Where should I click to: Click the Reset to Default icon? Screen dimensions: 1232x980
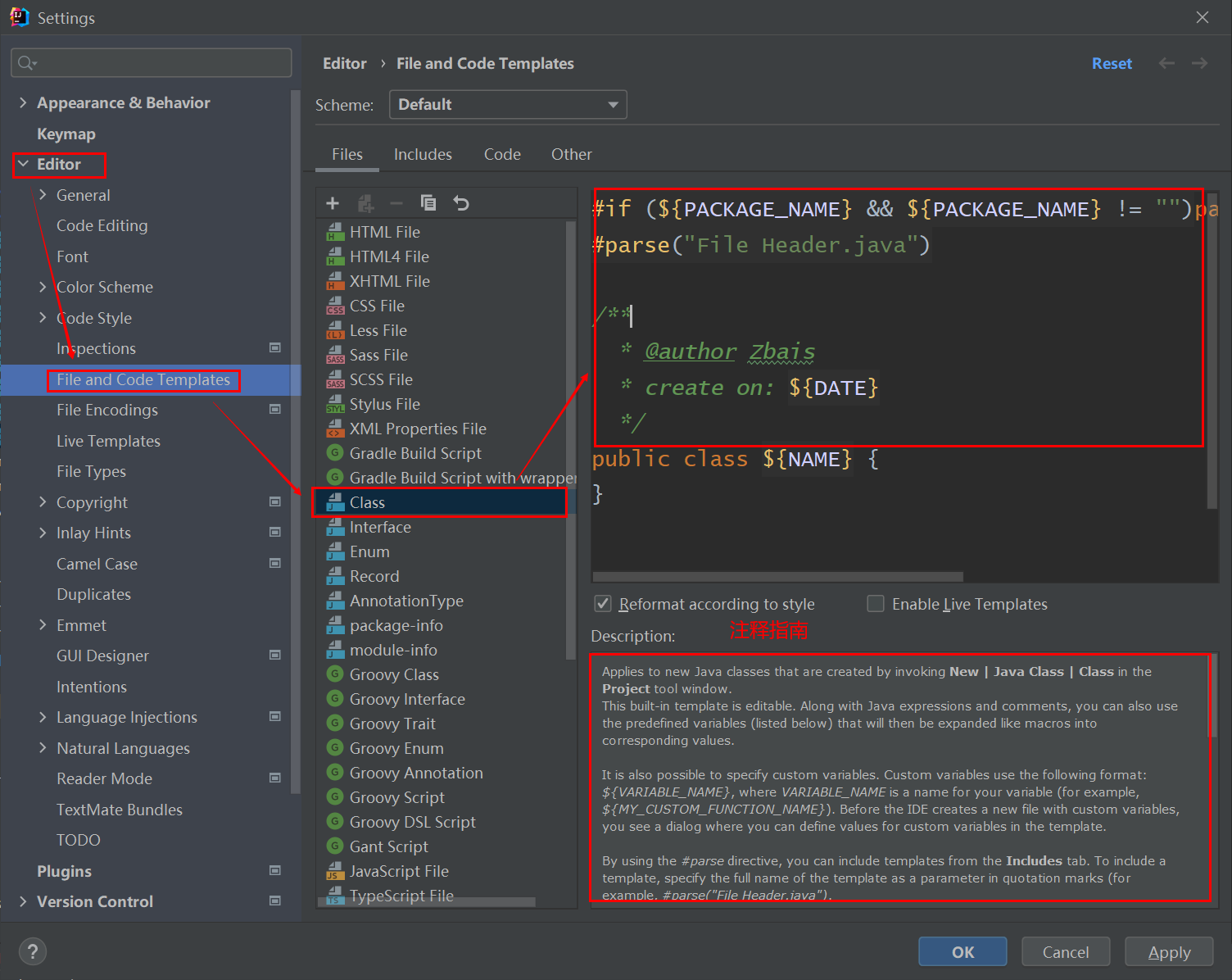pyautogui.click(x=461, y=203)
